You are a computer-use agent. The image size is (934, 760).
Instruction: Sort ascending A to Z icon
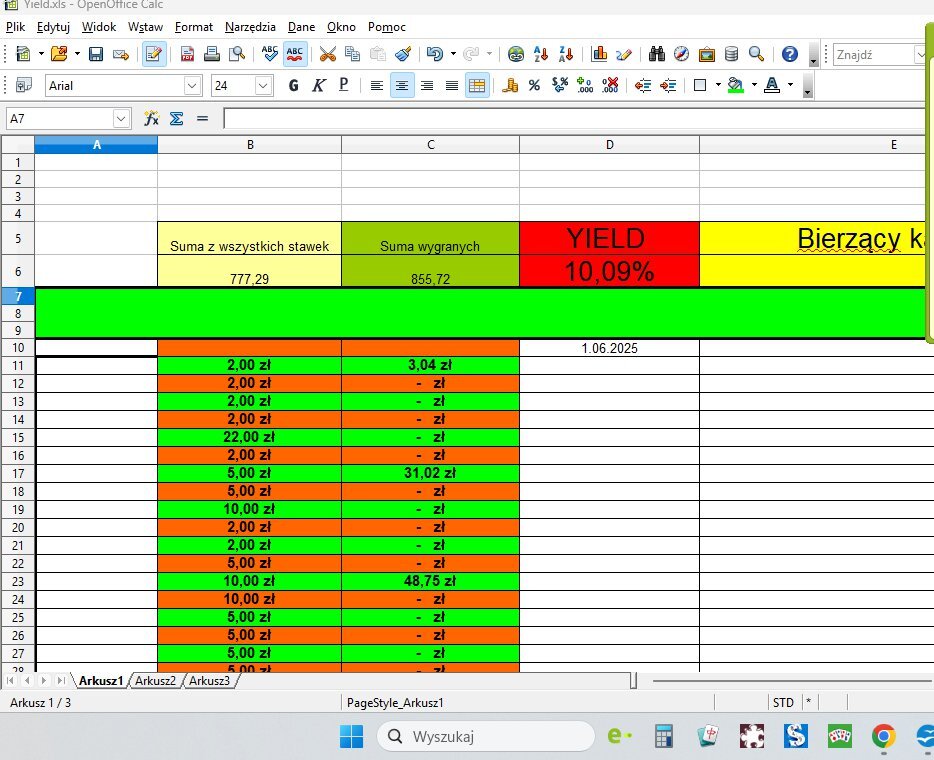point(541,54)
